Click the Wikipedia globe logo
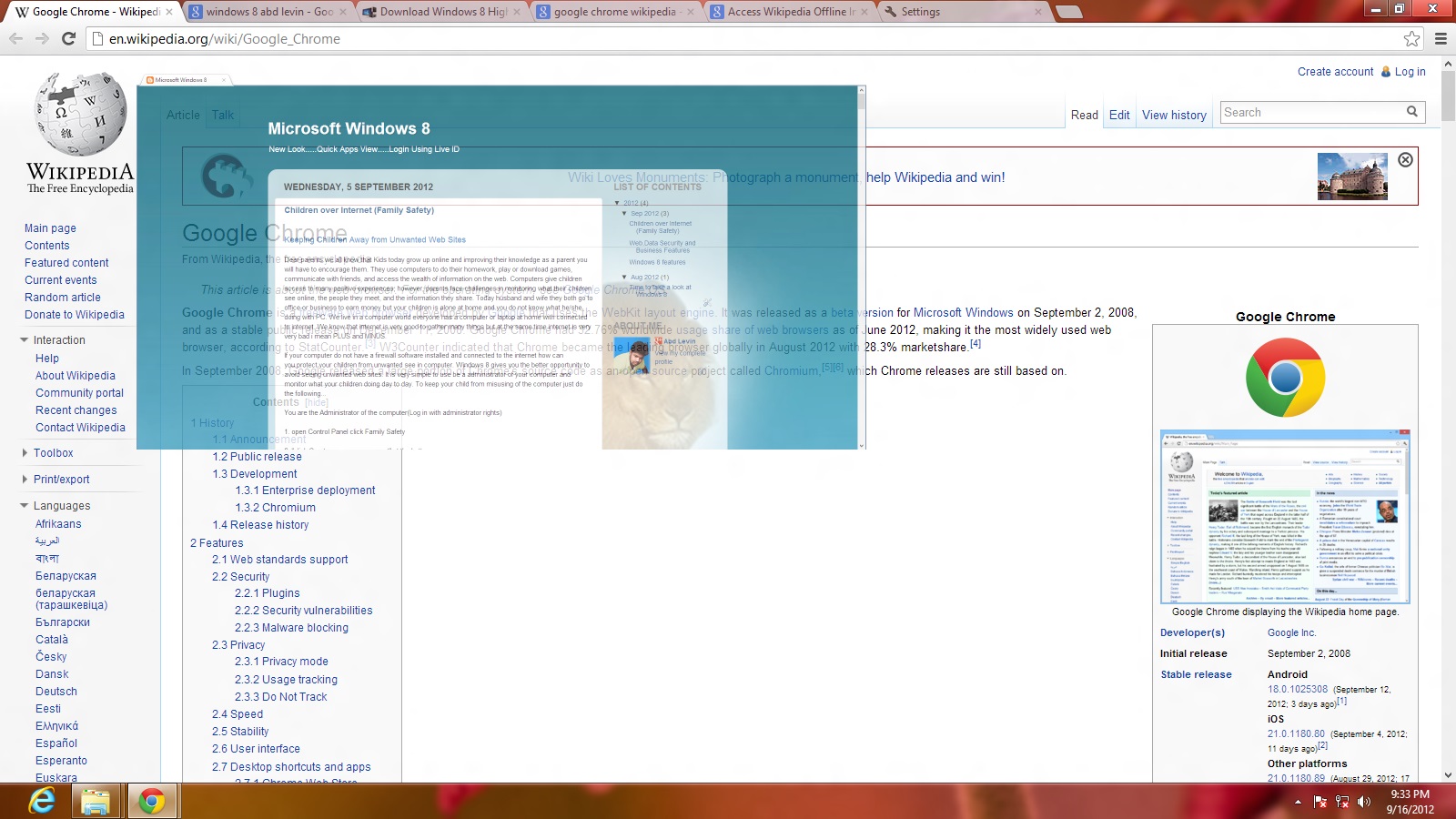The width and height of the screenshot is (1456, 819). [80, 115]
